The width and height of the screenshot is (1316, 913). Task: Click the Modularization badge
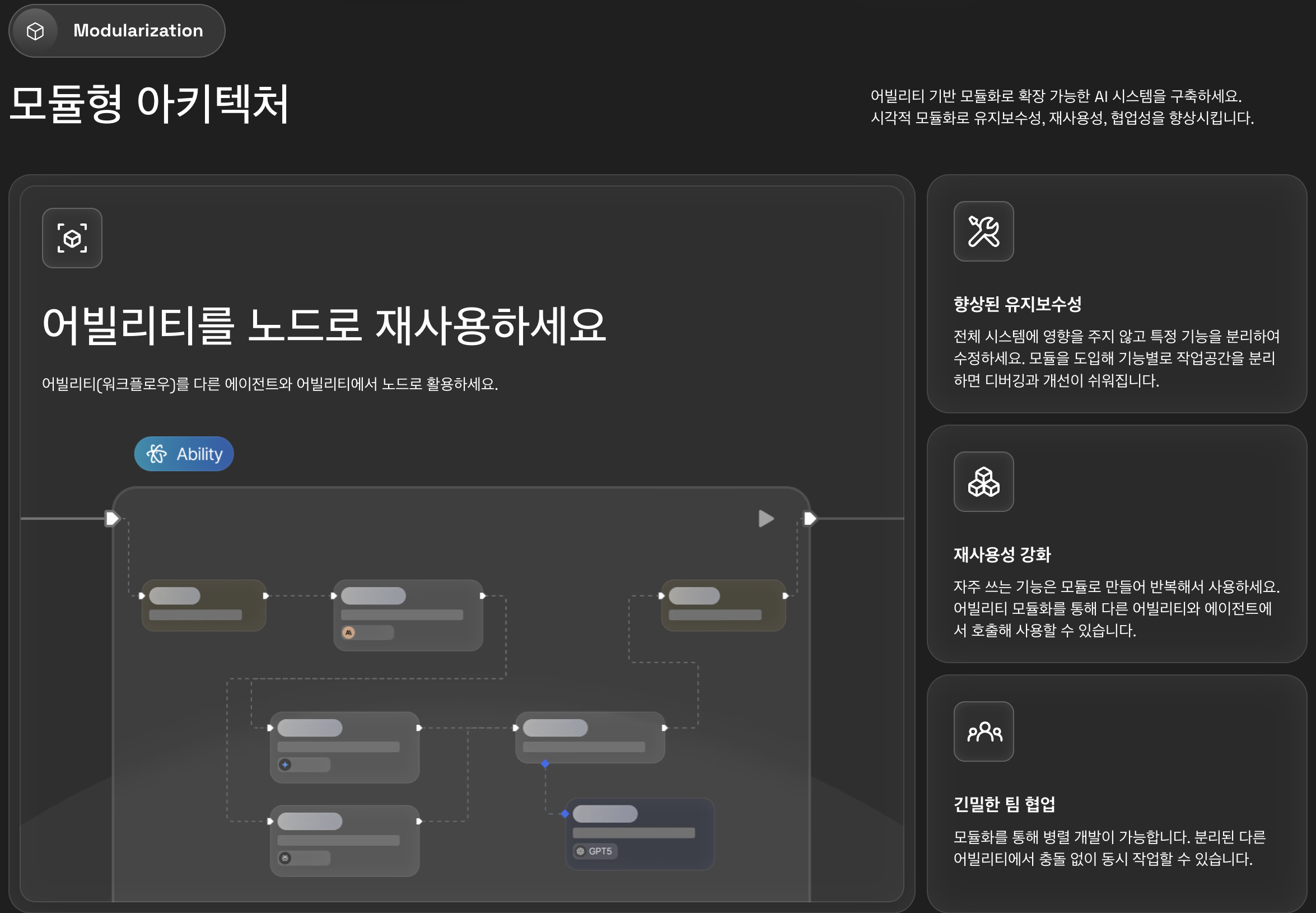116,31
